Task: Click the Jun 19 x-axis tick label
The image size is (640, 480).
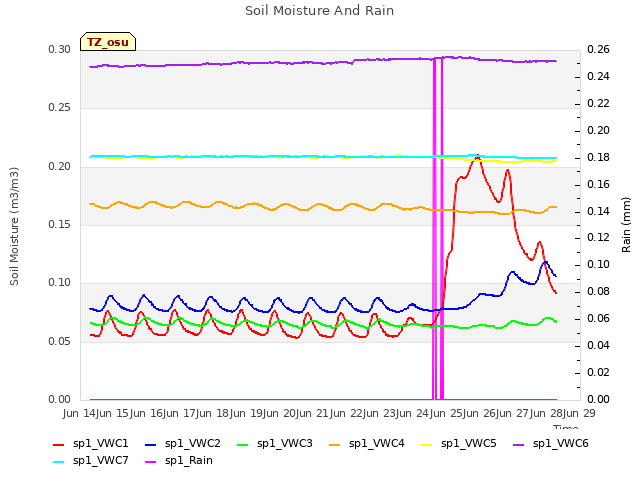Action: point(247,413)
